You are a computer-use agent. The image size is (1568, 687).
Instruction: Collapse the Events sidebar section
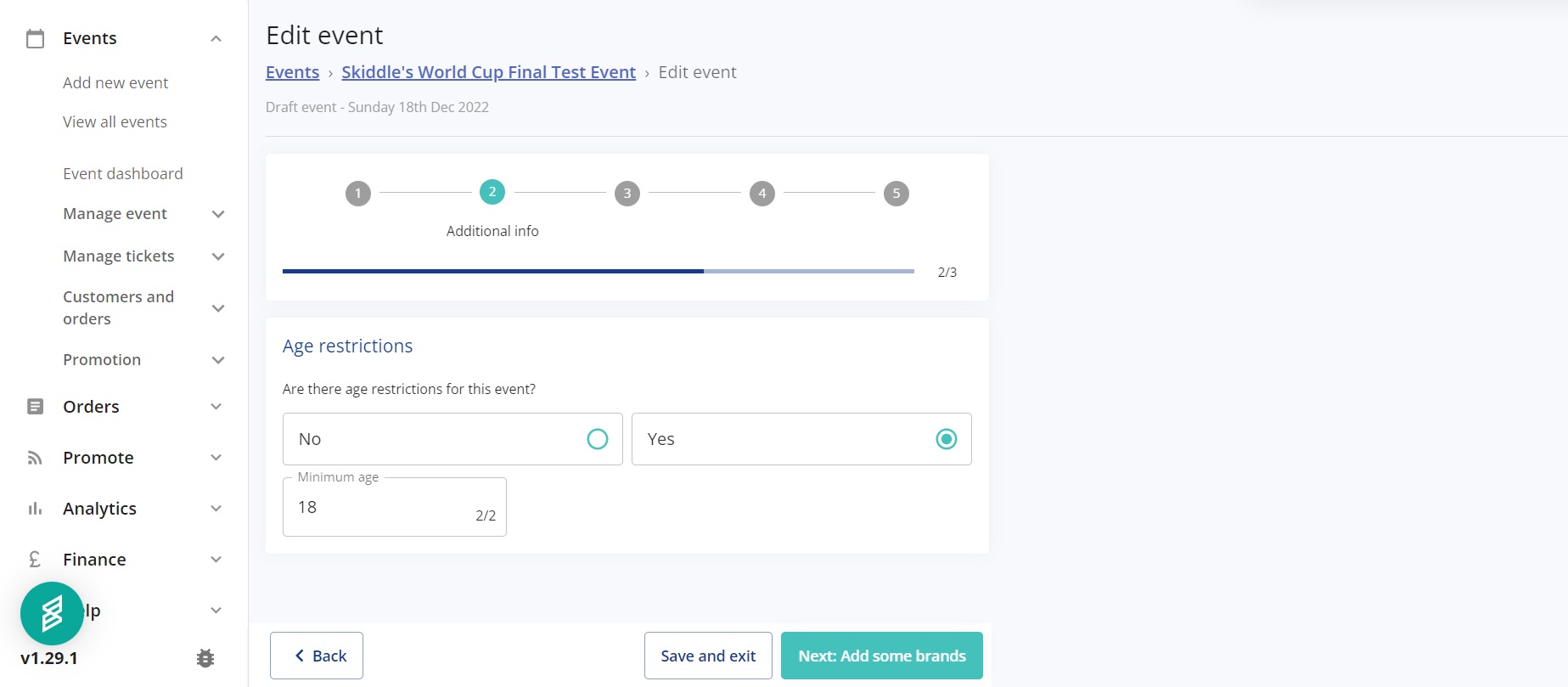pyautogui.click(x=216, y=38)
